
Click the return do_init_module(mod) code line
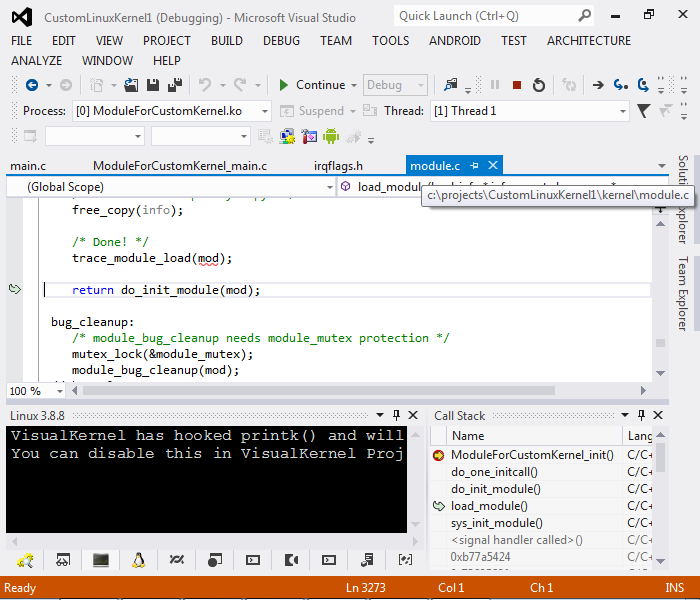pos(166,290)
